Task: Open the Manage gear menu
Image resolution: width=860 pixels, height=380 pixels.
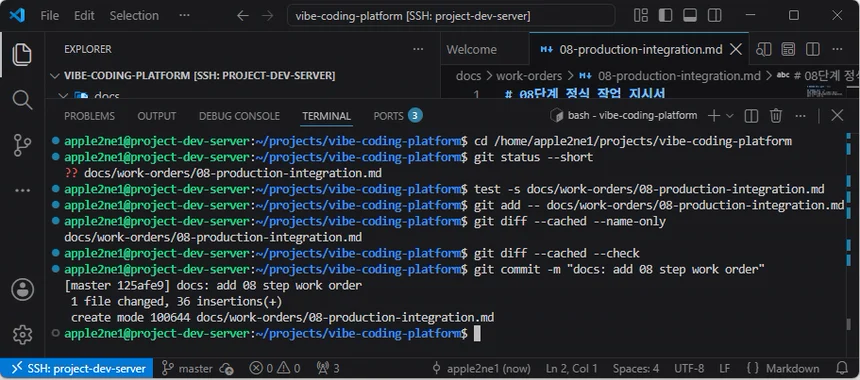Action: click(x=22, y=334)
